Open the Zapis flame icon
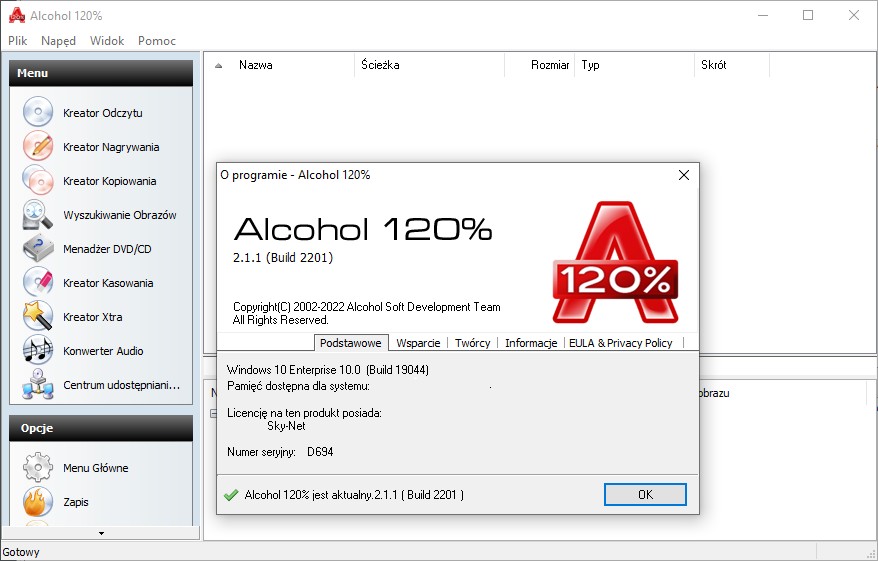Screen dimensions: 878x561 (x=38, y=502)
